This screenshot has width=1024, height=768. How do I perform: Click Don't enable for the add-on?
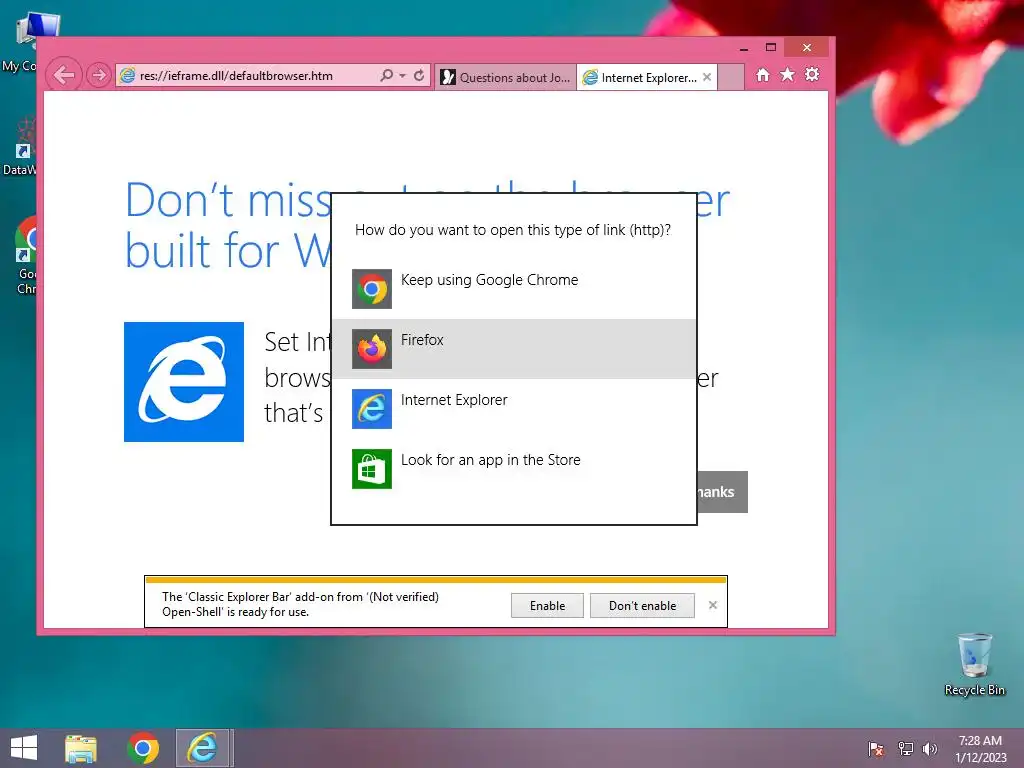[x=642, y=605]
